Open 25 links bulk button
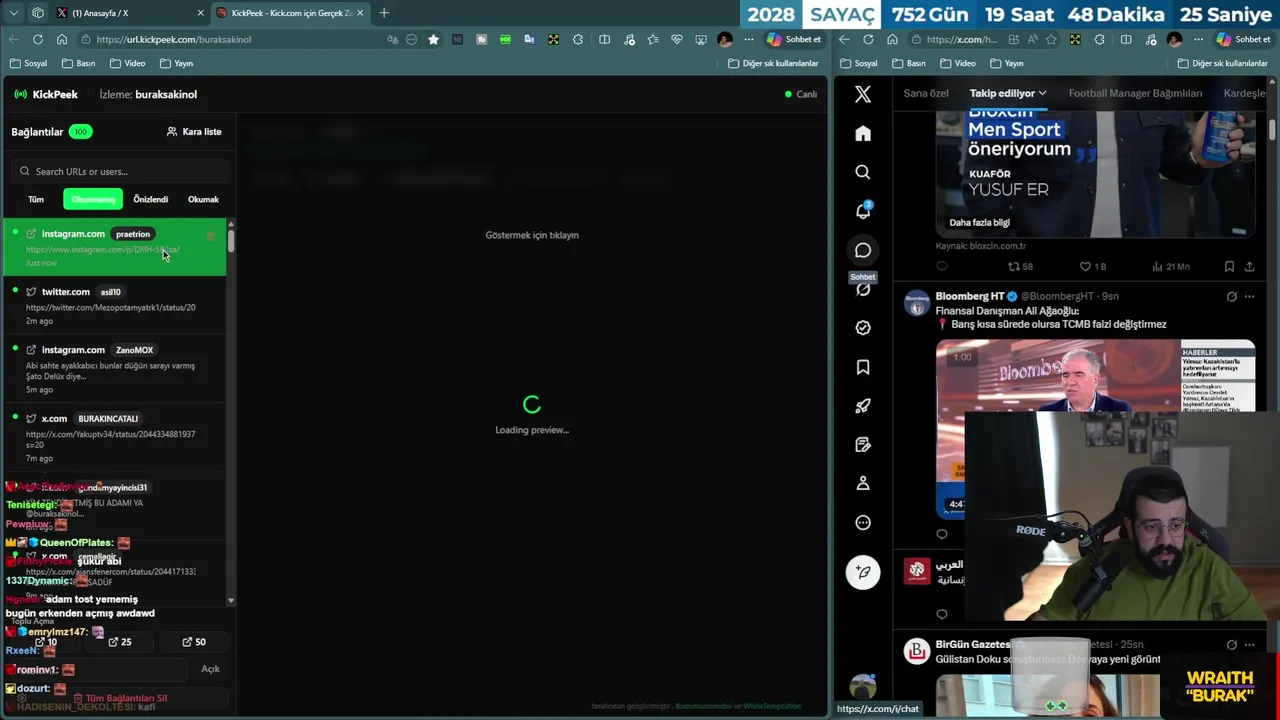 pyautogui.click(x=120, y=642)
